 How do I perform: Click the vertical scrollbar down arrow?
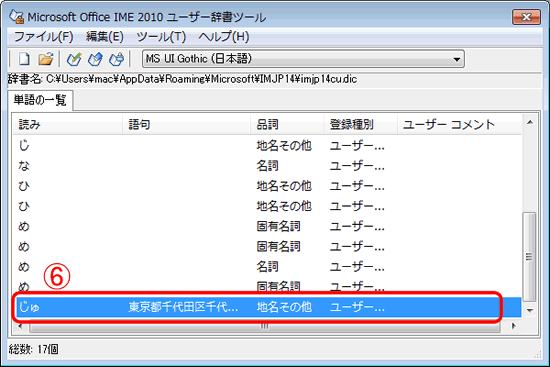(x=530, y=311)
